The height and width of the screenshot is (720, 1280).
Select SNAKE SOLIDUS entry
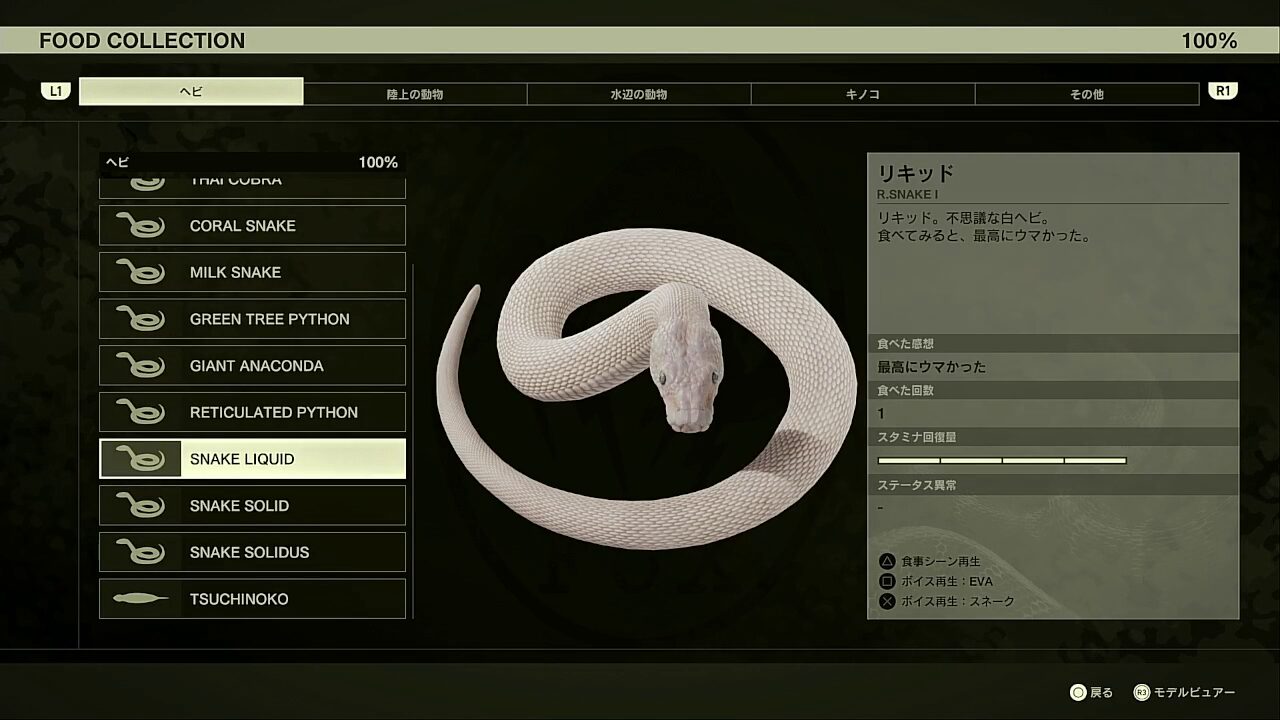tap(252, 552)
